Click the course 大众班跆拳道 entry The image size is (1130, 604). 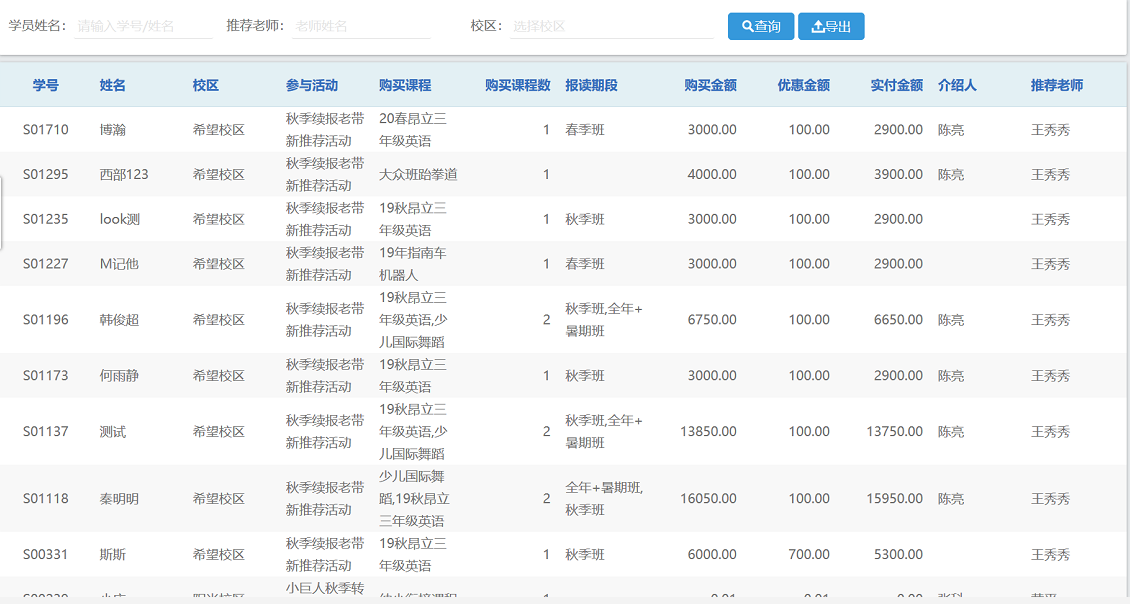416,174
